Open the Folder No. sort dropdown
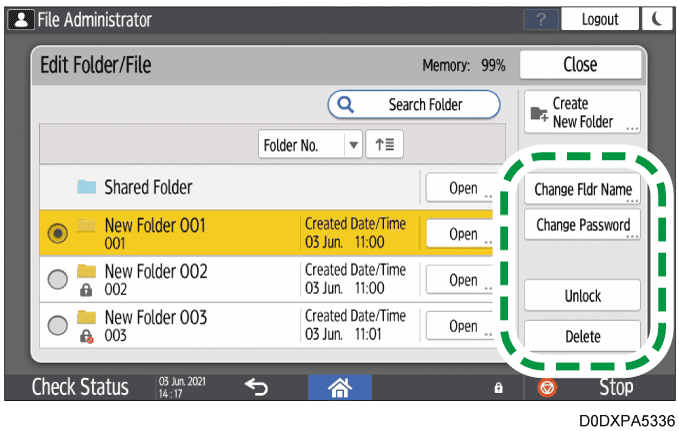679x431 pixels. [x=310, y=144]
